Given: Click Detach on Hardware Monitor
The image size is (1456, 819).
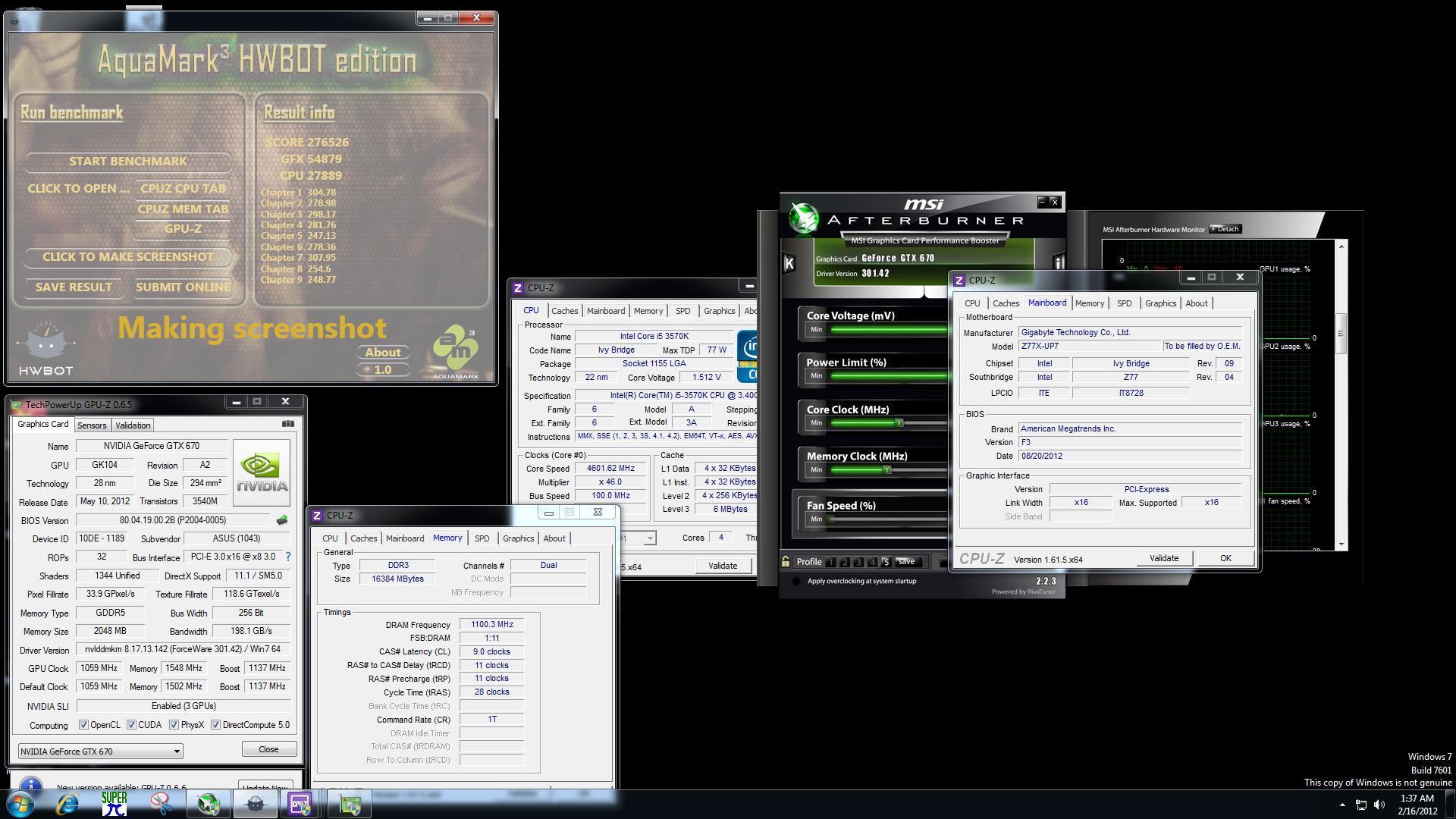Looking at the screenshot, I should point(1225,229).
